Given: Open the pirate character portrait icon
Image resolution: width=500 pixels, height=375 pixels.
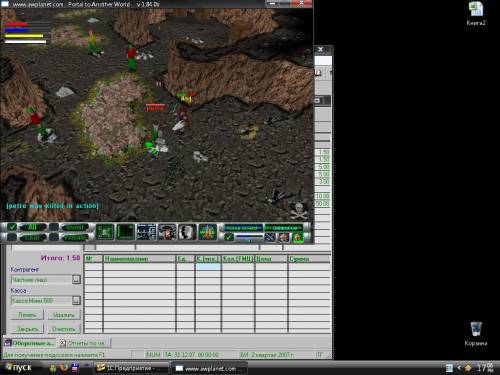Looking at the screenshot, I should [167, 232].
